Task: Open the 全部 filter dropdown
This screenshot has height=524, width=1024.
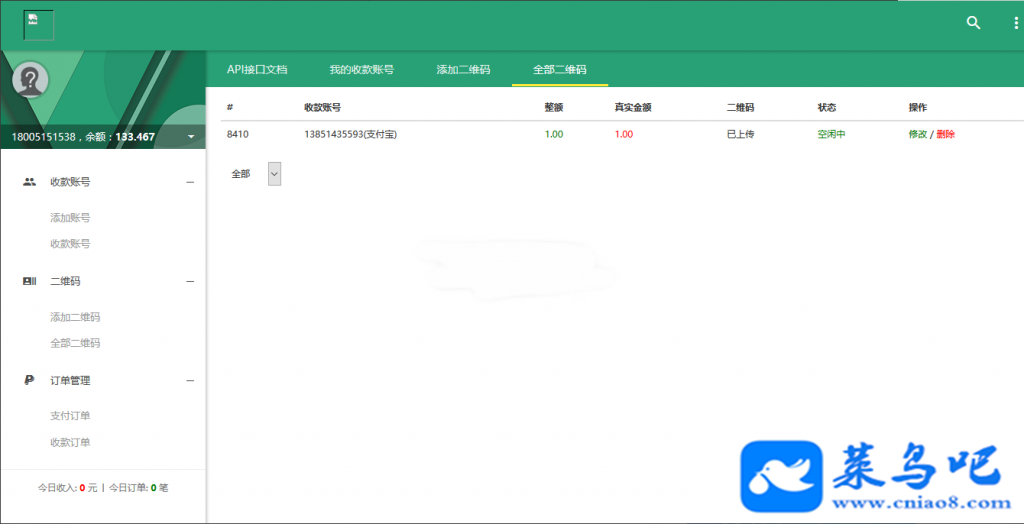Action: [274, 174]
